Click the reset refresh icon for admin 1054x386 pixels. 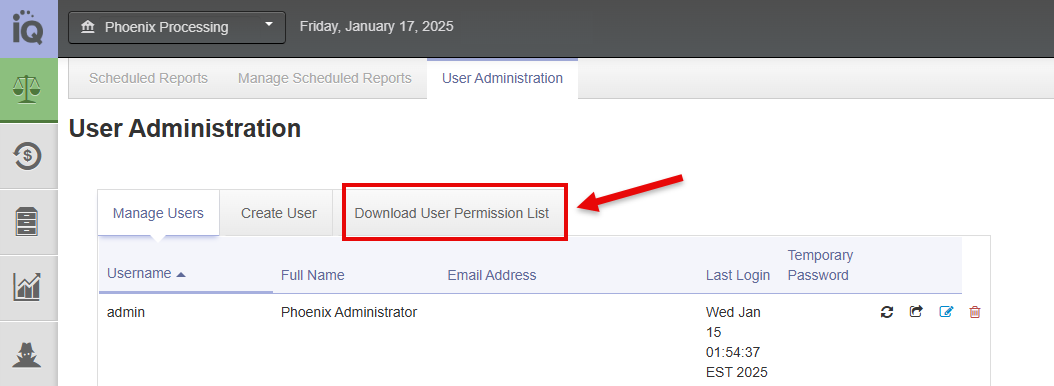point(887,312)
